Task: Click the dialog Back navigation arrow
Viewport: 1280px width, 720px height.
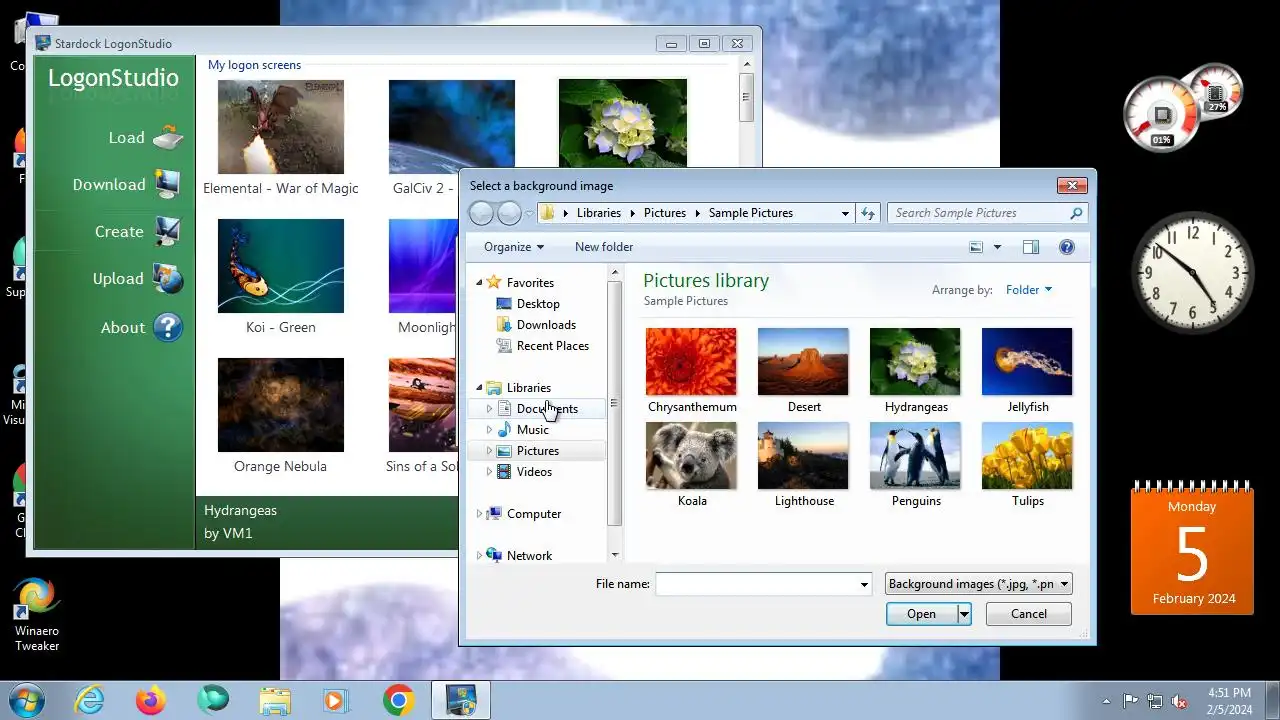Action: pyautogui.click(x=482, y=213)
